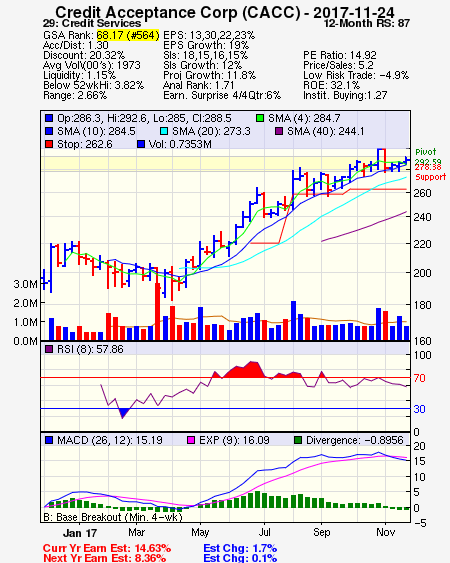This screenshot has width=450, height=563.
Task: Click the Est Chg: 1.7% text
Action: (x=240, y=549)
